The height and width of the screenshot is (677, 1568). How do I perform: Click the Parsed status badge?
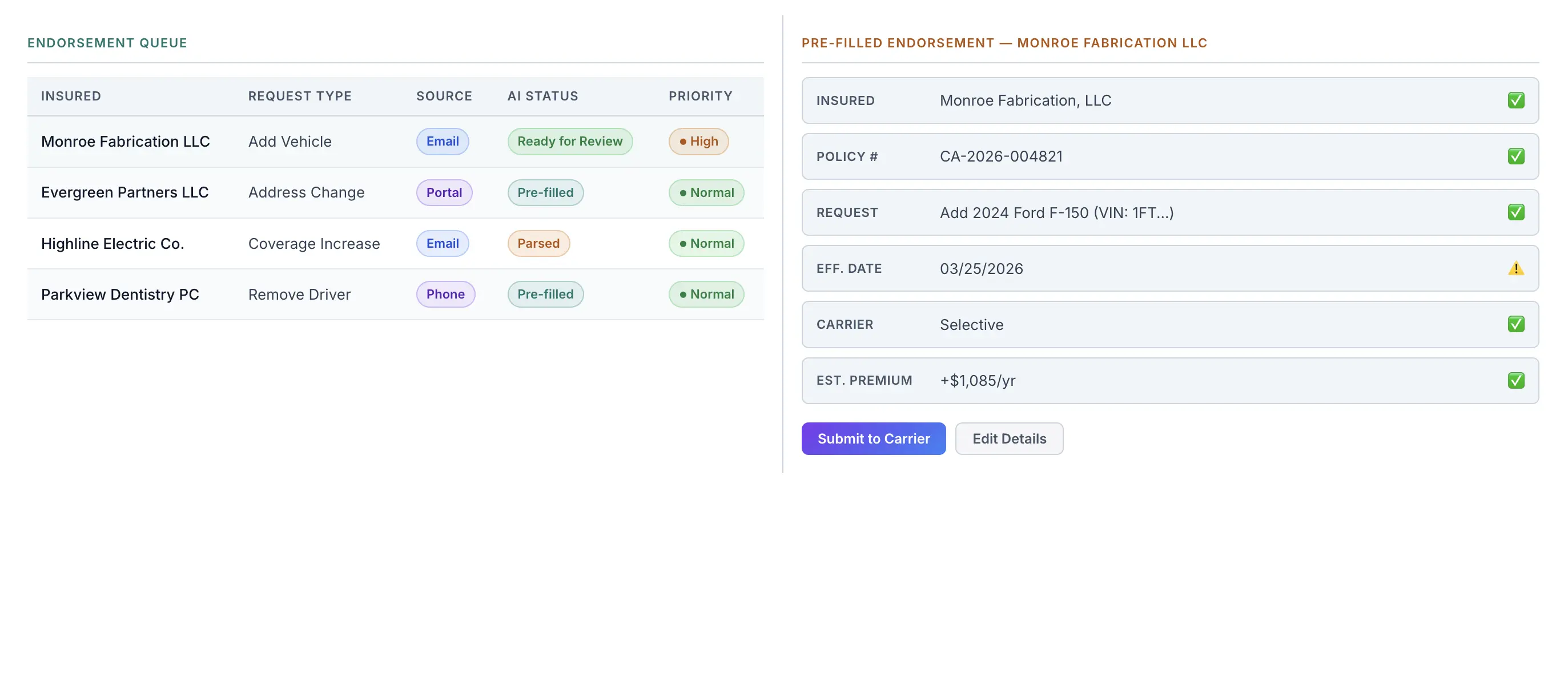[x=538, y=243]
